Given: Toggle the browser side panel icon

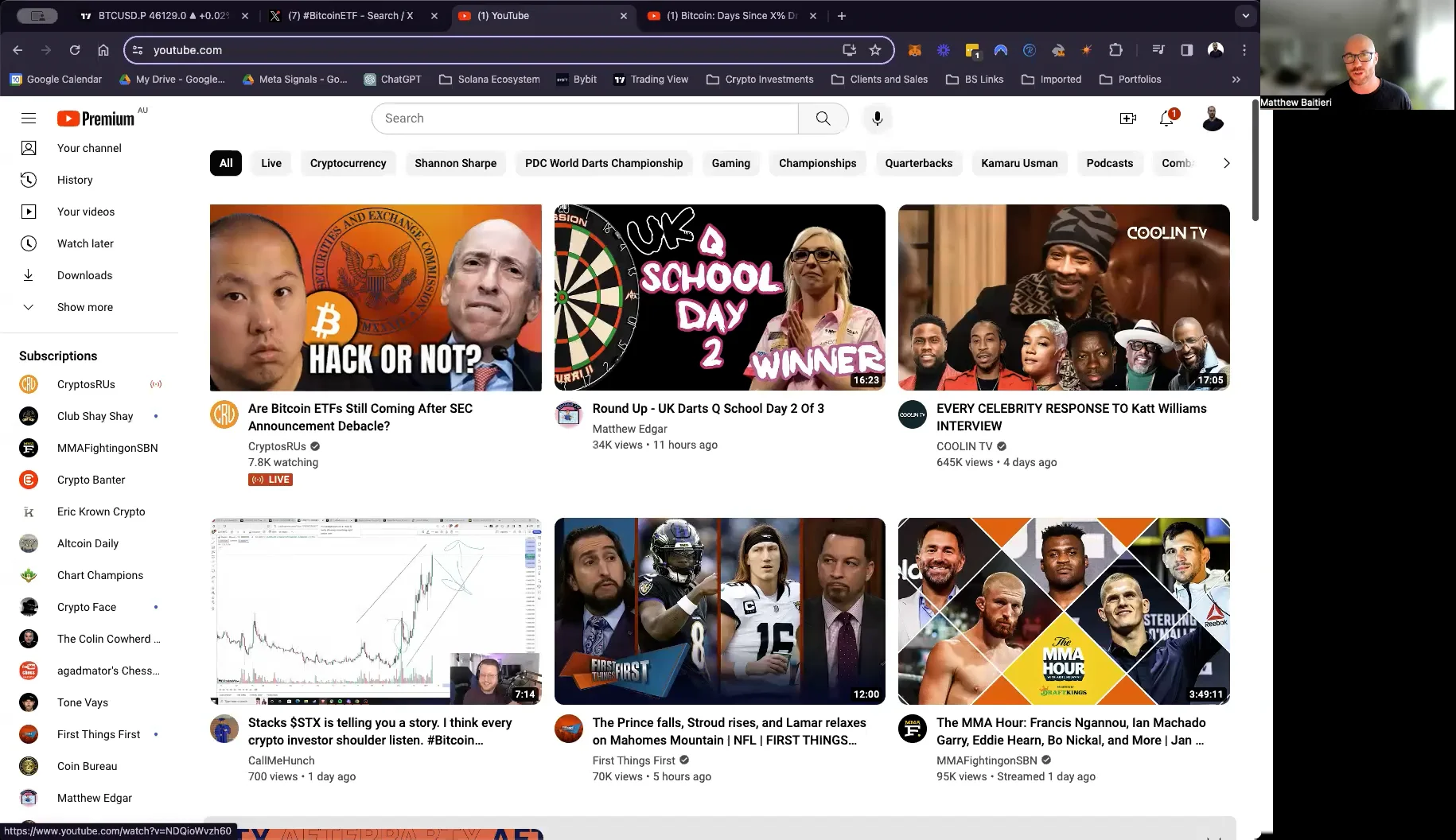Looking at the screenshot, I should [1186, 50].
